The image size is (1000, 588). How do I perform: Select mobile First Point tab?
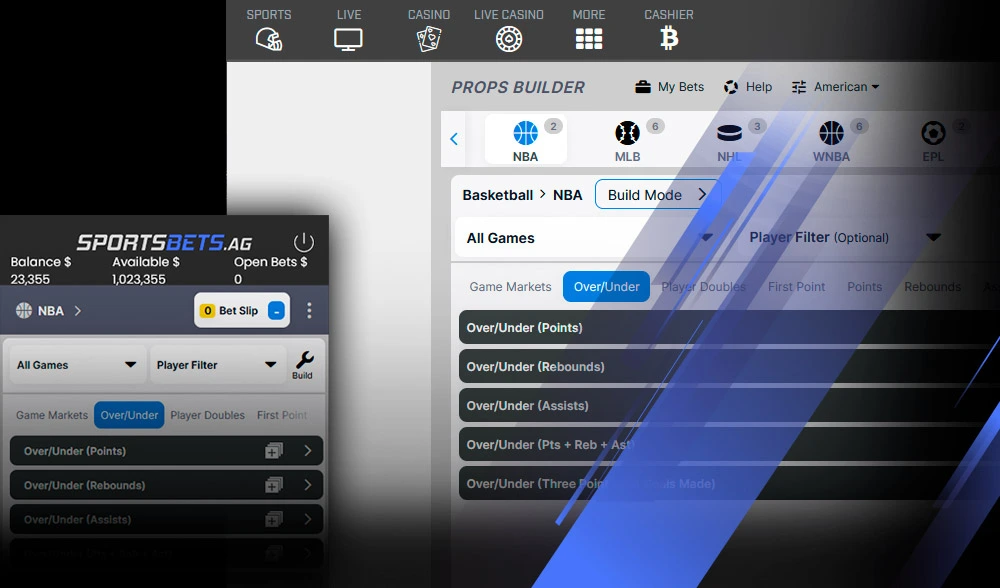click(x=282, y=415)
